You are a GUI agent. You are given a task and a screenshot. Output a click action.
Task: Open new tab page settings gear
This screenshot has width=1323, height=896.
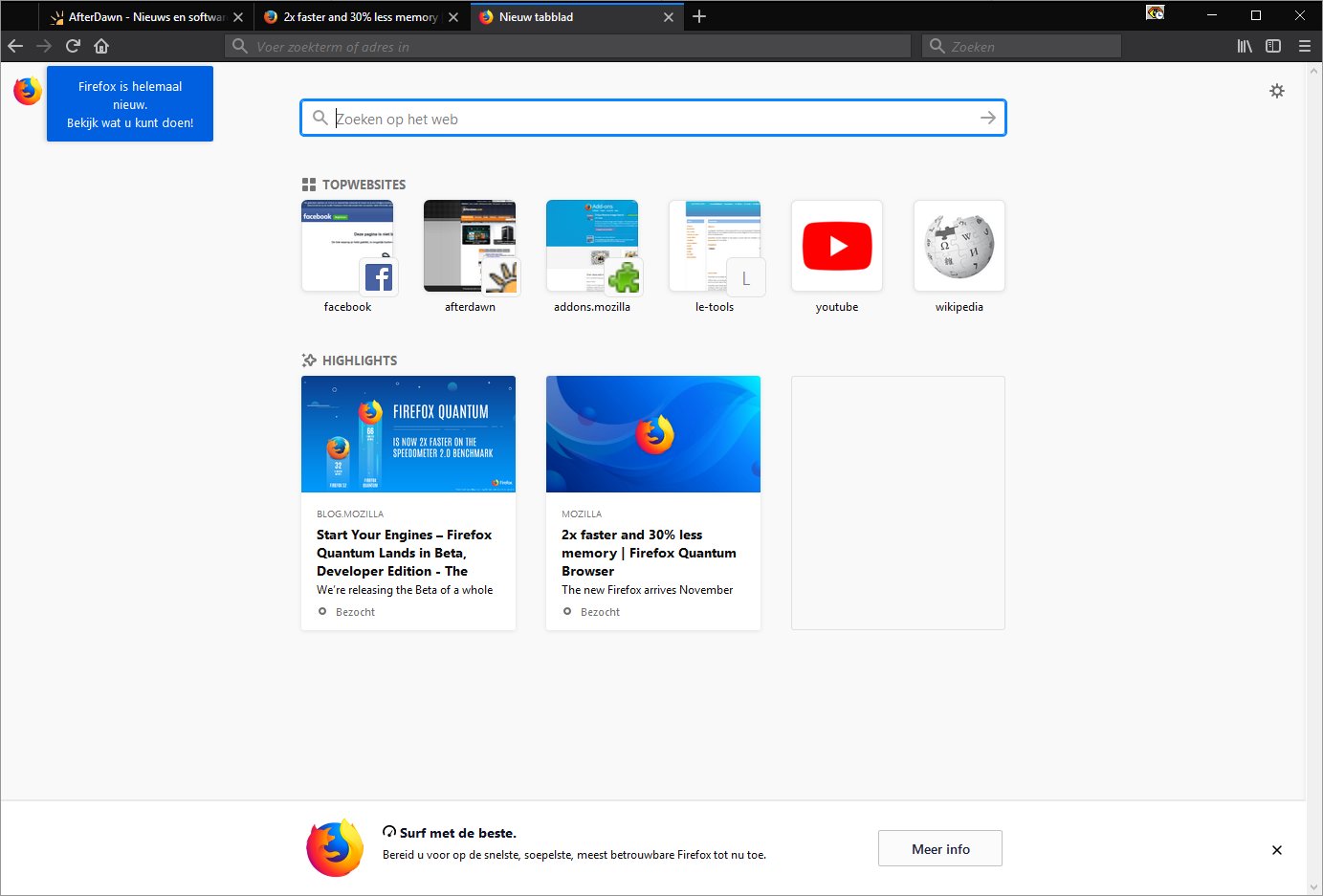[1277, 91]
